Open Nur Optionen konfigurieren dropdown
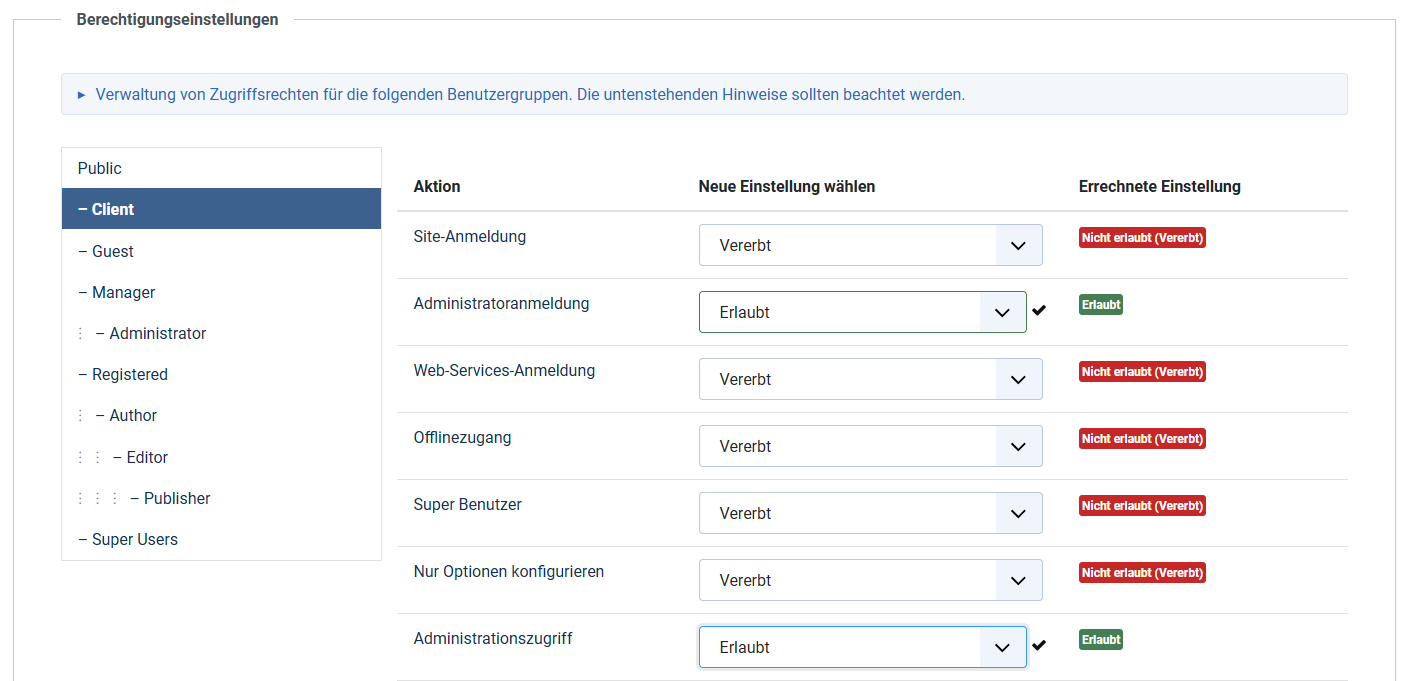This screenshot has width=1401, height=681. coord(870,580)
